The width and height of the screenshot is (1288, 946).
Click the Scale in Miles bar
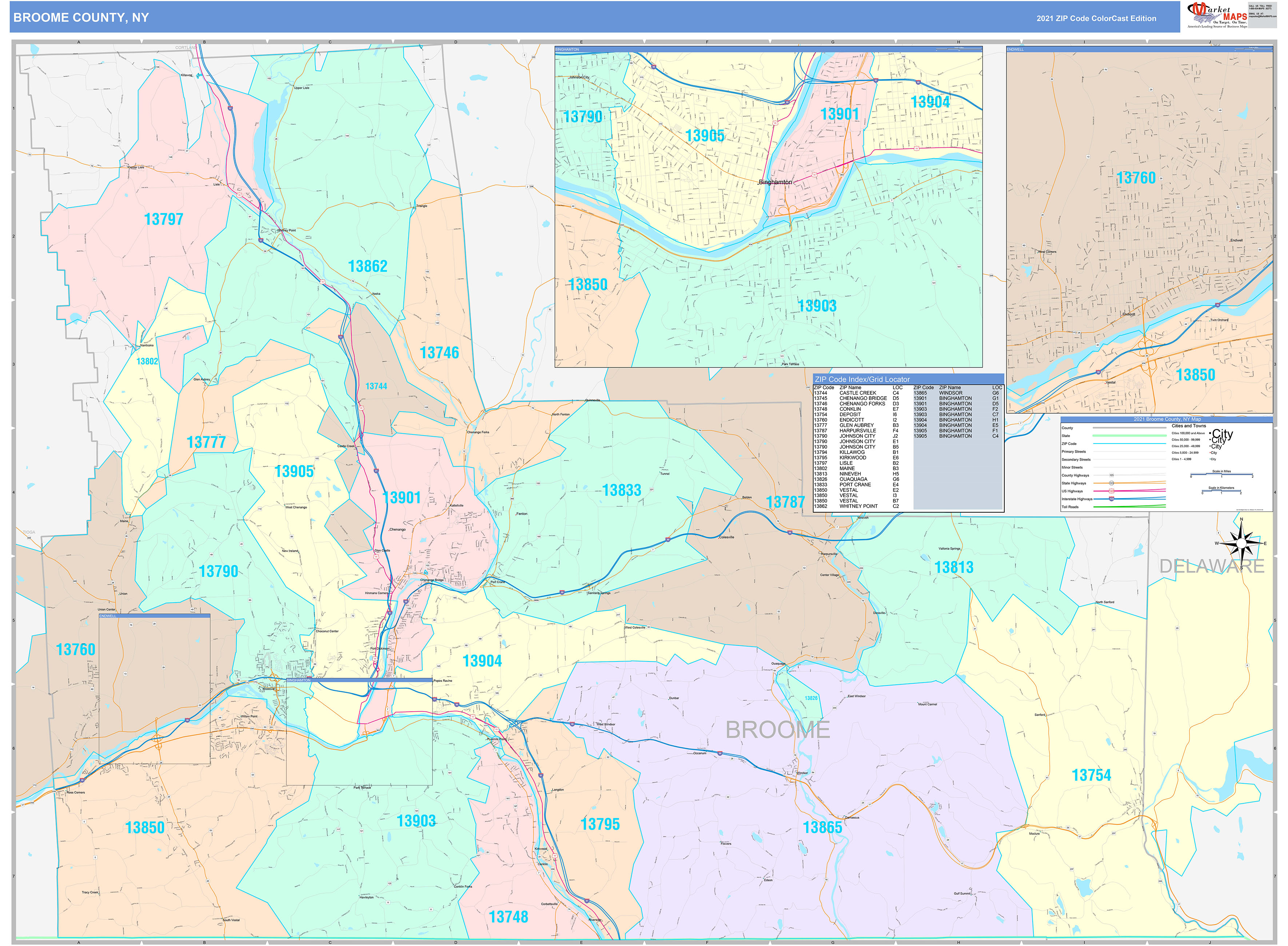pos(1221,475)
